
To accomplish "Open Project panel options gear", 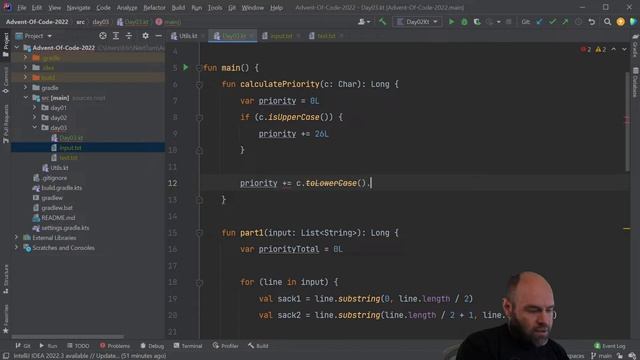I will coord(145,36).
